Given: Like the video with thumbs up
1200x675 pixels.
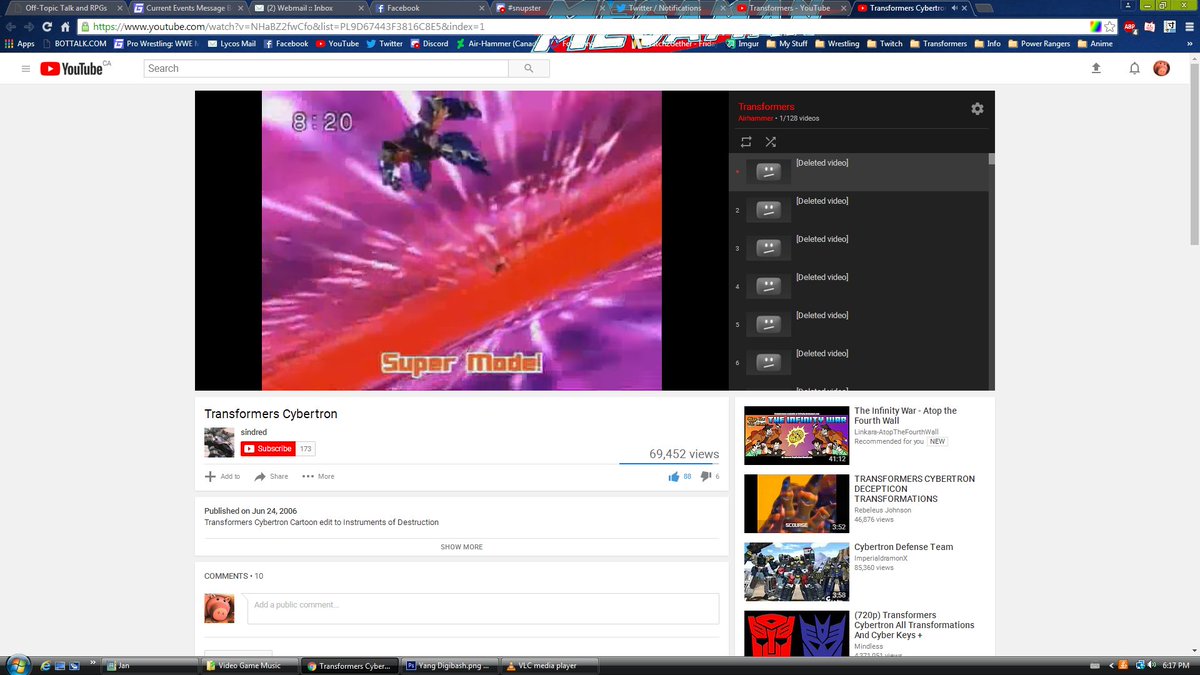Looking at the screenshot, I should pos(674,476).
